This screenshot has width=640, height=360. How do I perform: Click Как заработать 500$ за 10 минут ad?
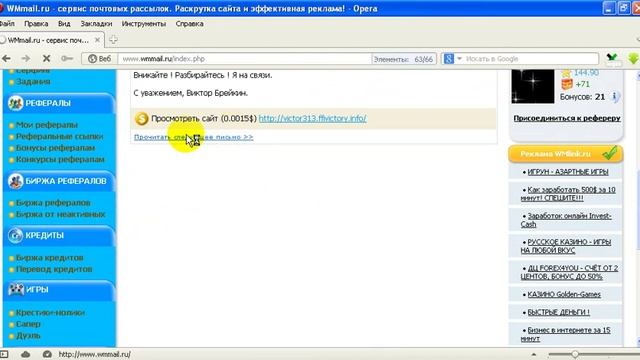pos(568,194)
